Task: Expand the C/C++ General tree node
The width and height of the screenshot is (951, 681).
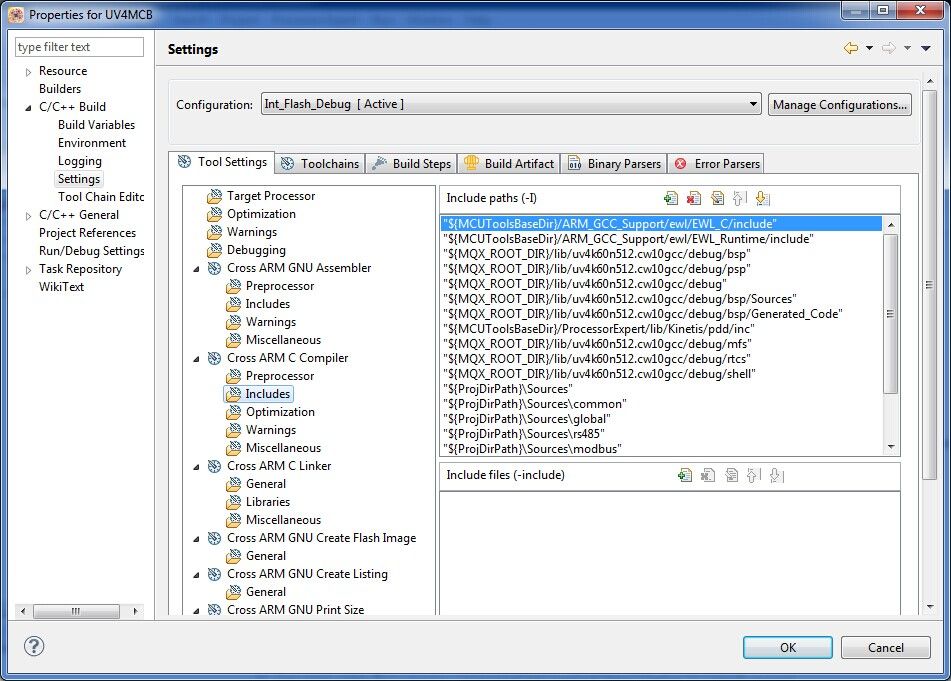Action: (28, 216)
